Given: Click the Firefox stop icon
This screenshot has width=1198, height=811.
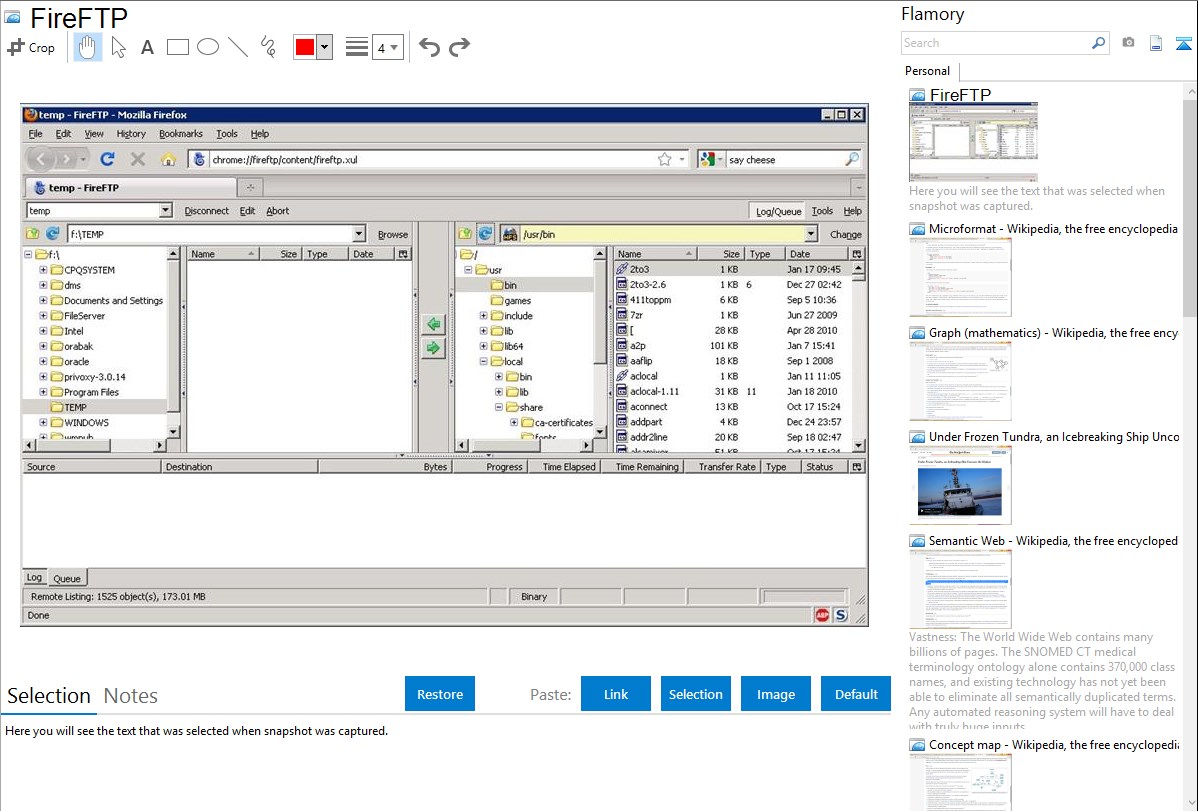Looking at the screenshot, I should click(x=138, y=159).
